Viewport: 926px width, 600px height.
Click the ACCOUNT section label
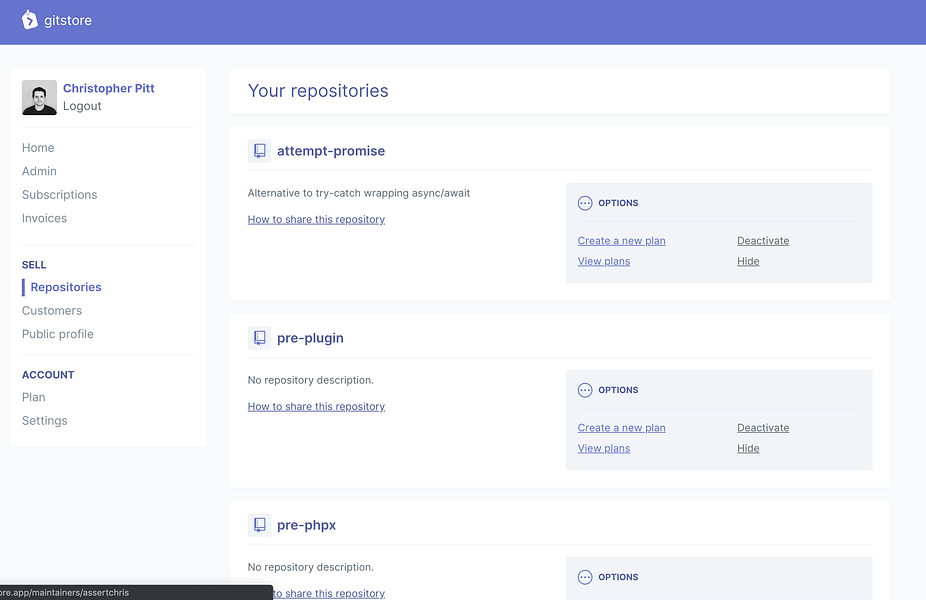coord(48,375)
